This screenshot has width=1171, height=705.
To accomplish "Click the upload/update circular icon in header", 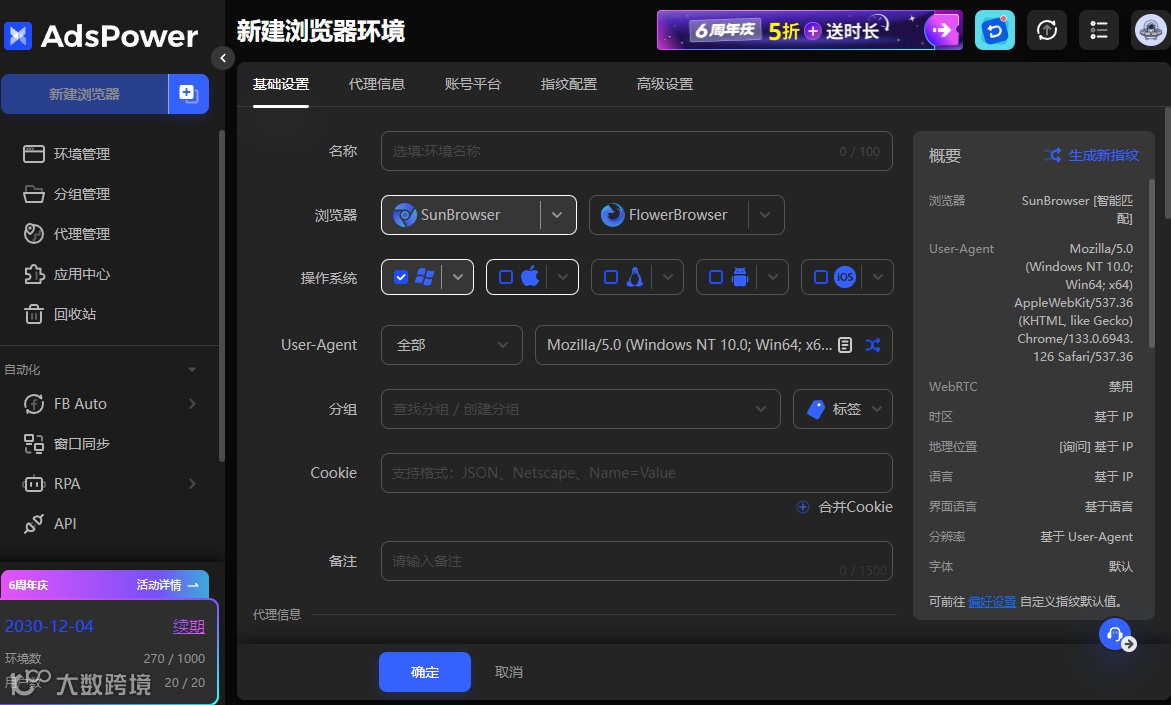I will [1047, 30].
